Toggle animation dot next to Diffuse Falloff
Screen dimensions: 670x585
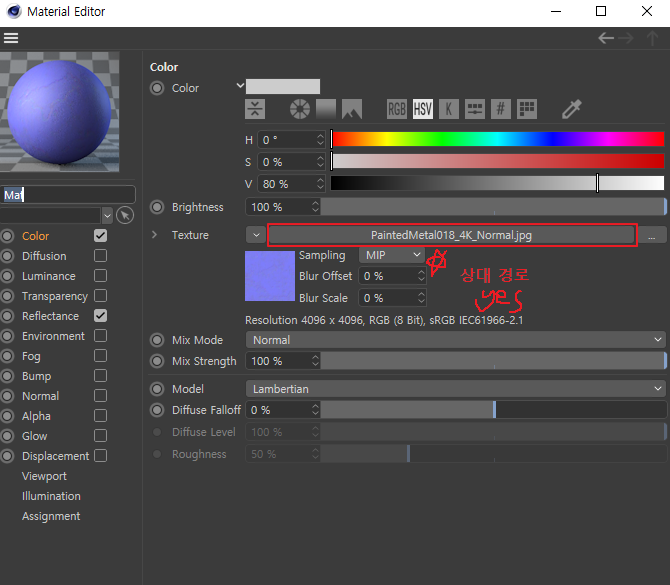pos(157,410)
